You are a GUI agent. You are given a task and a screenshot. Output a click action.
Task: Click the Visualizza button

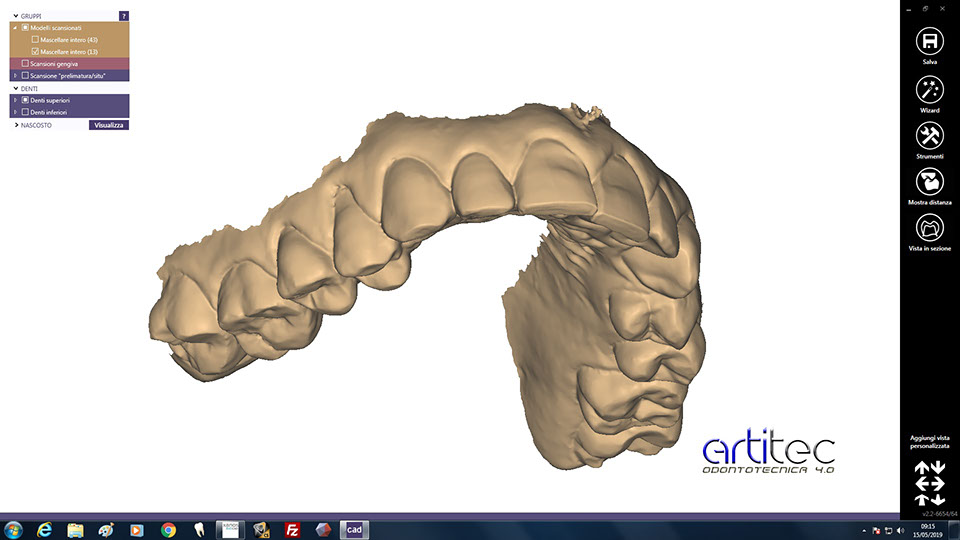tap(108, 125)
